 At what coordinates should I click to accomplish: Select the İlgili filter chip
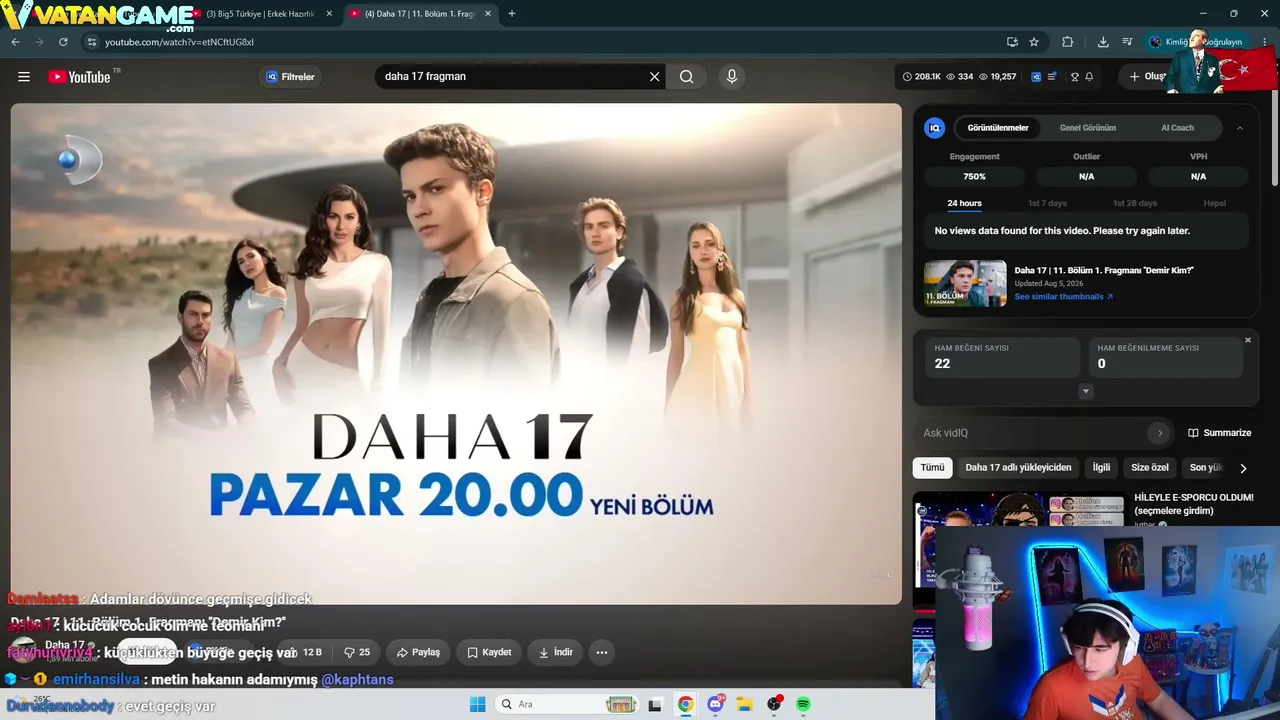point(1101,467)
